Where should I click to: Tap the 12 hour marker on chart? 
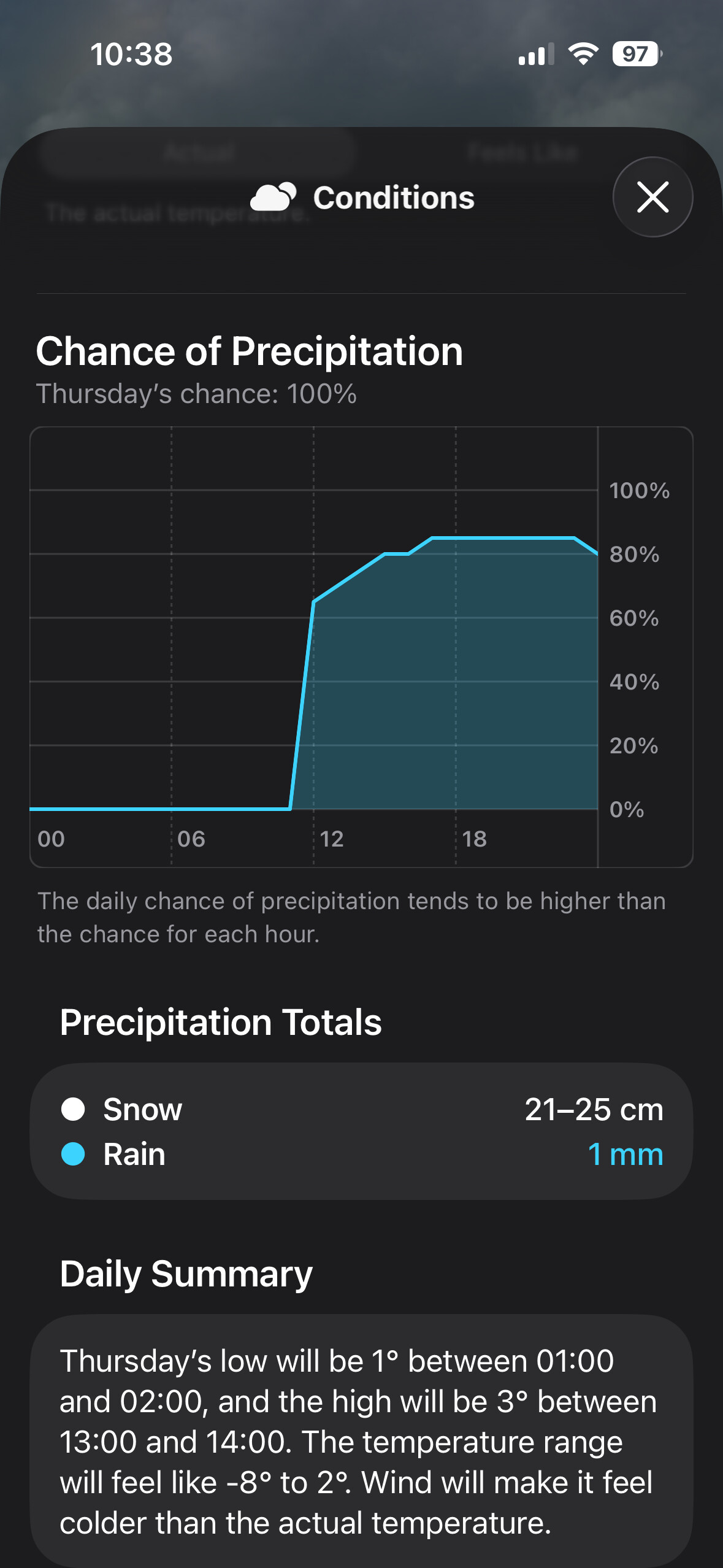pos(331,839)
